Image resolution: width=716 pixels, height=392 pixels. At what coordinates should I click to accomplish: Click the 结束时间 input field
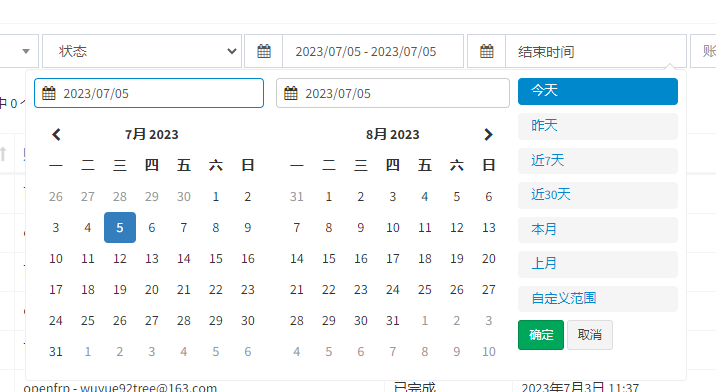(x=596, y=51)
